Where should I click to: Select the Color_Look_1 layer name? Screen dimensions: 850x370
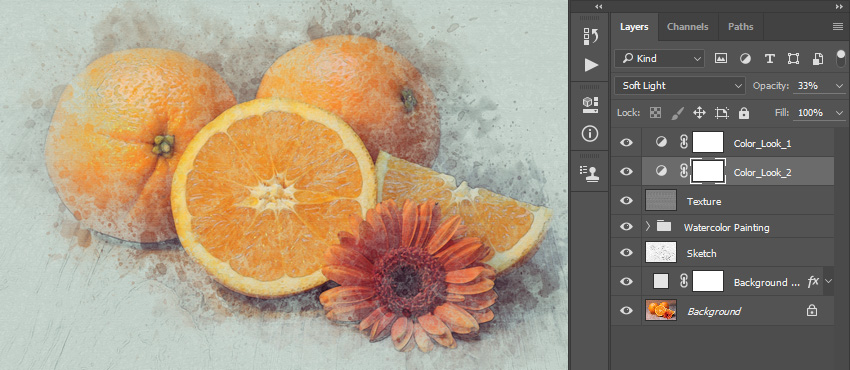pyautogui.click(x=762, y=144)
